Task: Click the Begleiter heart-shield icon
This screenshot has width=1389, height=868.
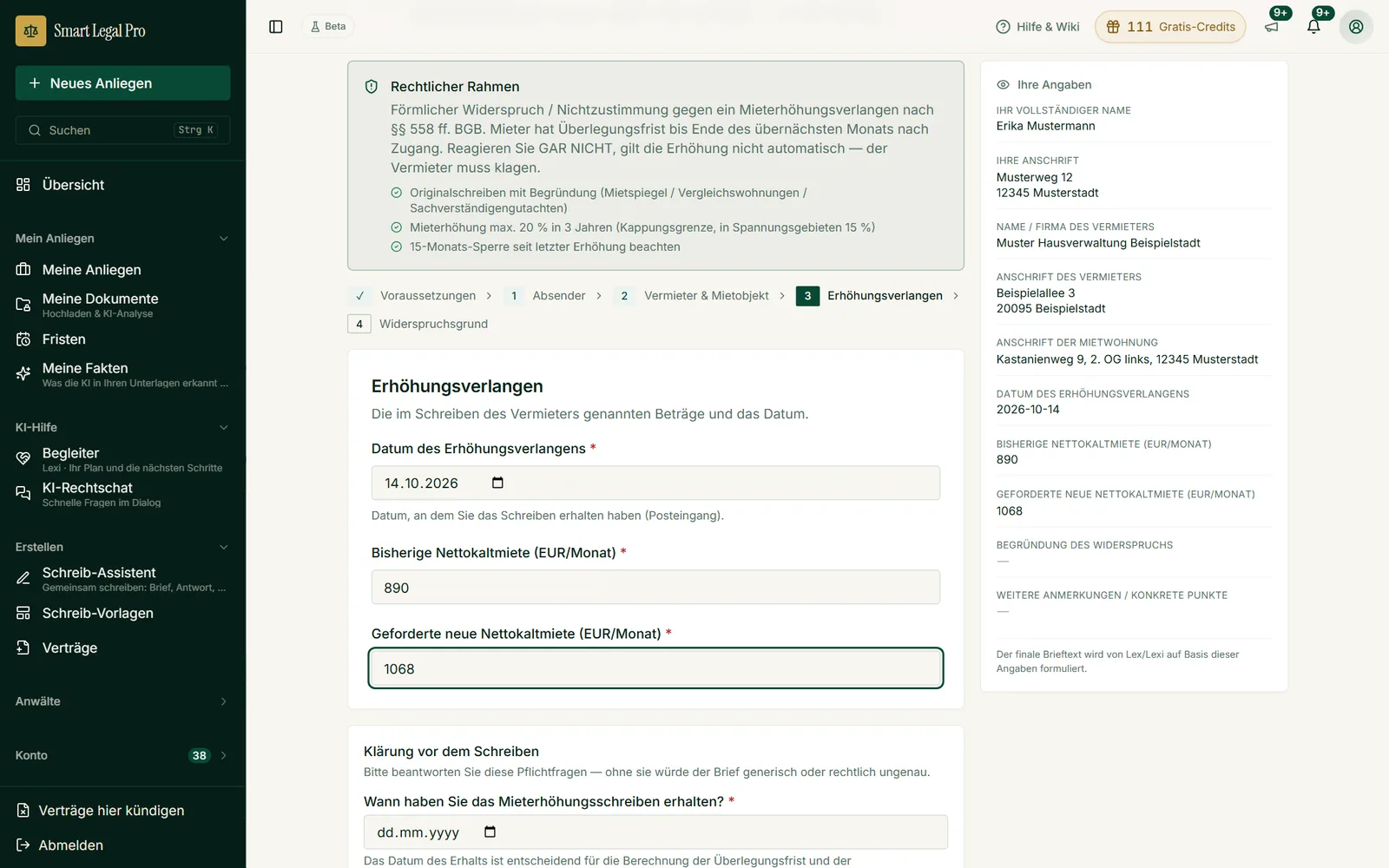Action: coord(23,459)
